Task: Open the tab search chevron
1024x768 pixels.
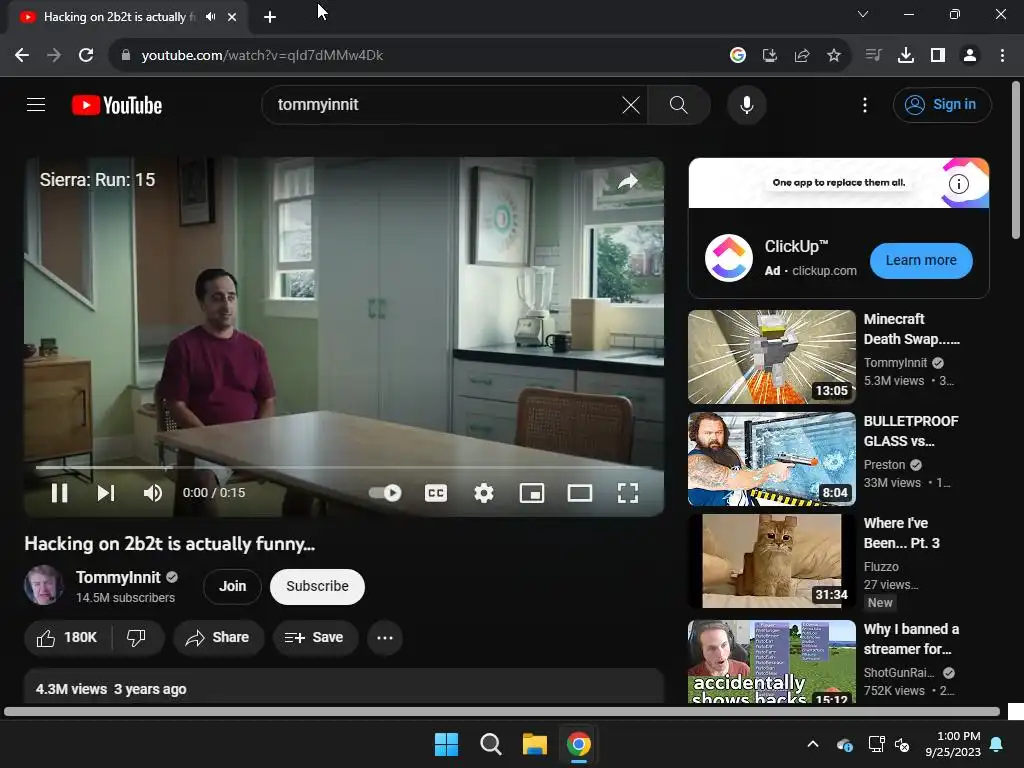Action: click(x=863, y=14)
